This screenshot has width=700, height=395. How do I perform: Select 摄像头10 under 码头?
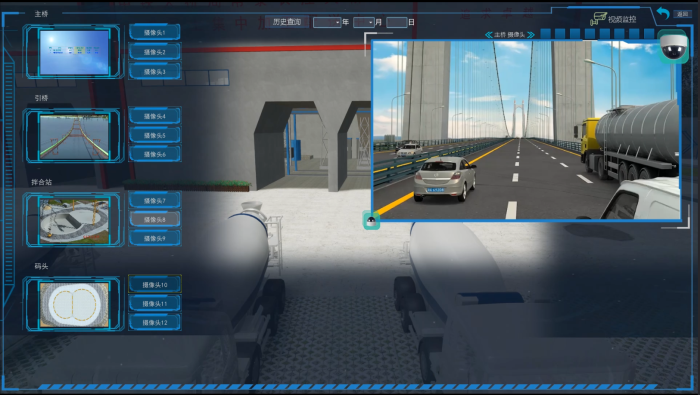pos(154,285)
